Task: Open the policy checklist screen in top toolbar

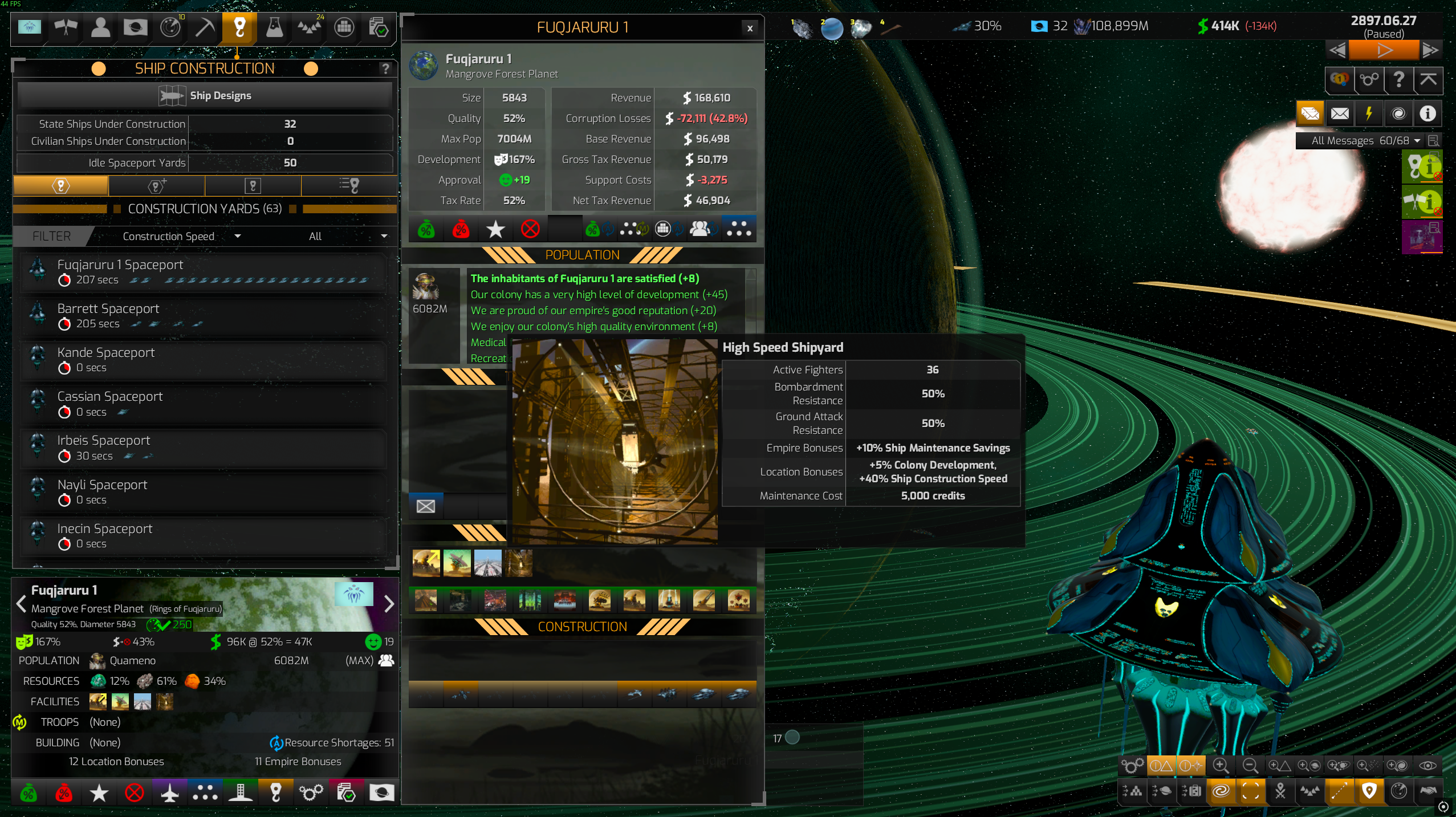Action: click(x=379, y=27)
